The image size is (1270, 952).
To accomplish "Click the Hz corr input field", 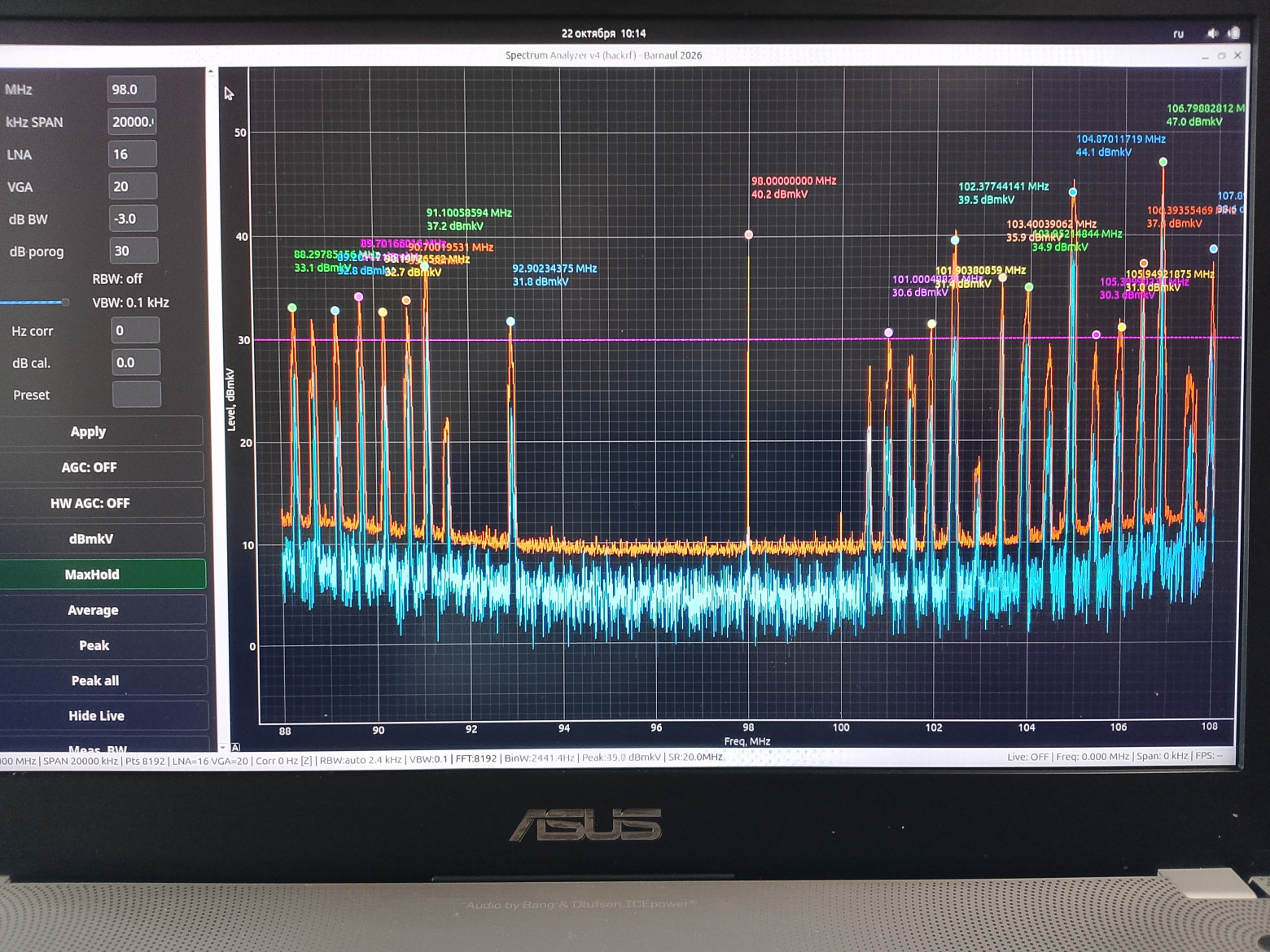I will pos(135,330).
